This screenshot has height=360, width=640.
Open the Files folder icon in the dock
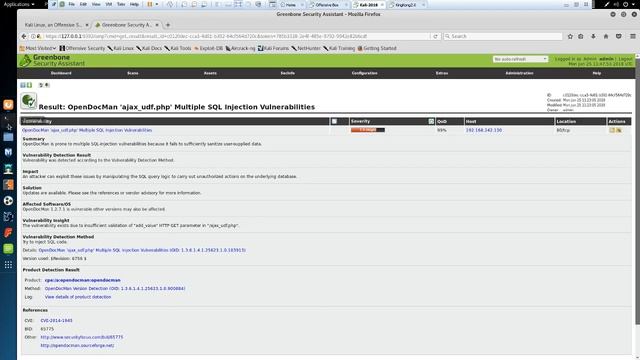(x=8, y=137)
